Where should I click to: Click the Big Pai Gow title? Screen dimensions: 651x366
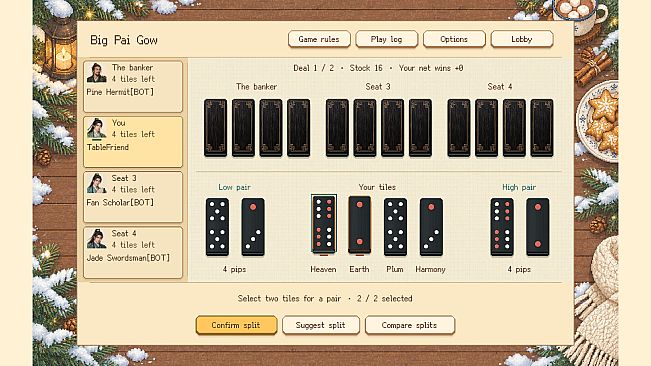click(x=124, y=40)
